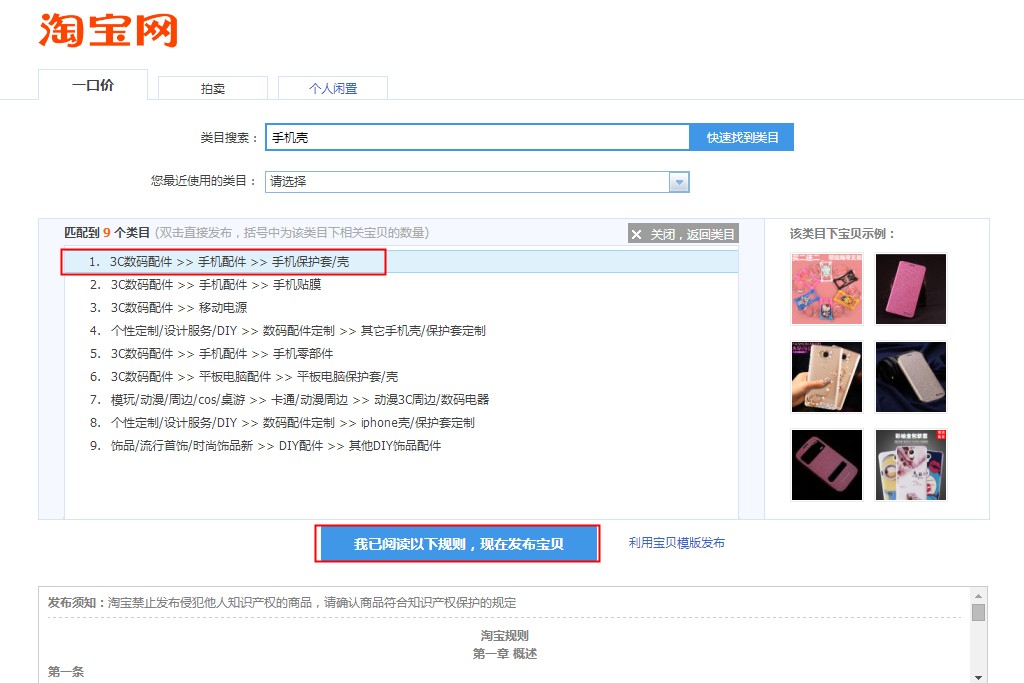1024x683 pixels.
Task: Open the pink flip case sample thumbnail
Action: coord(910,289)
